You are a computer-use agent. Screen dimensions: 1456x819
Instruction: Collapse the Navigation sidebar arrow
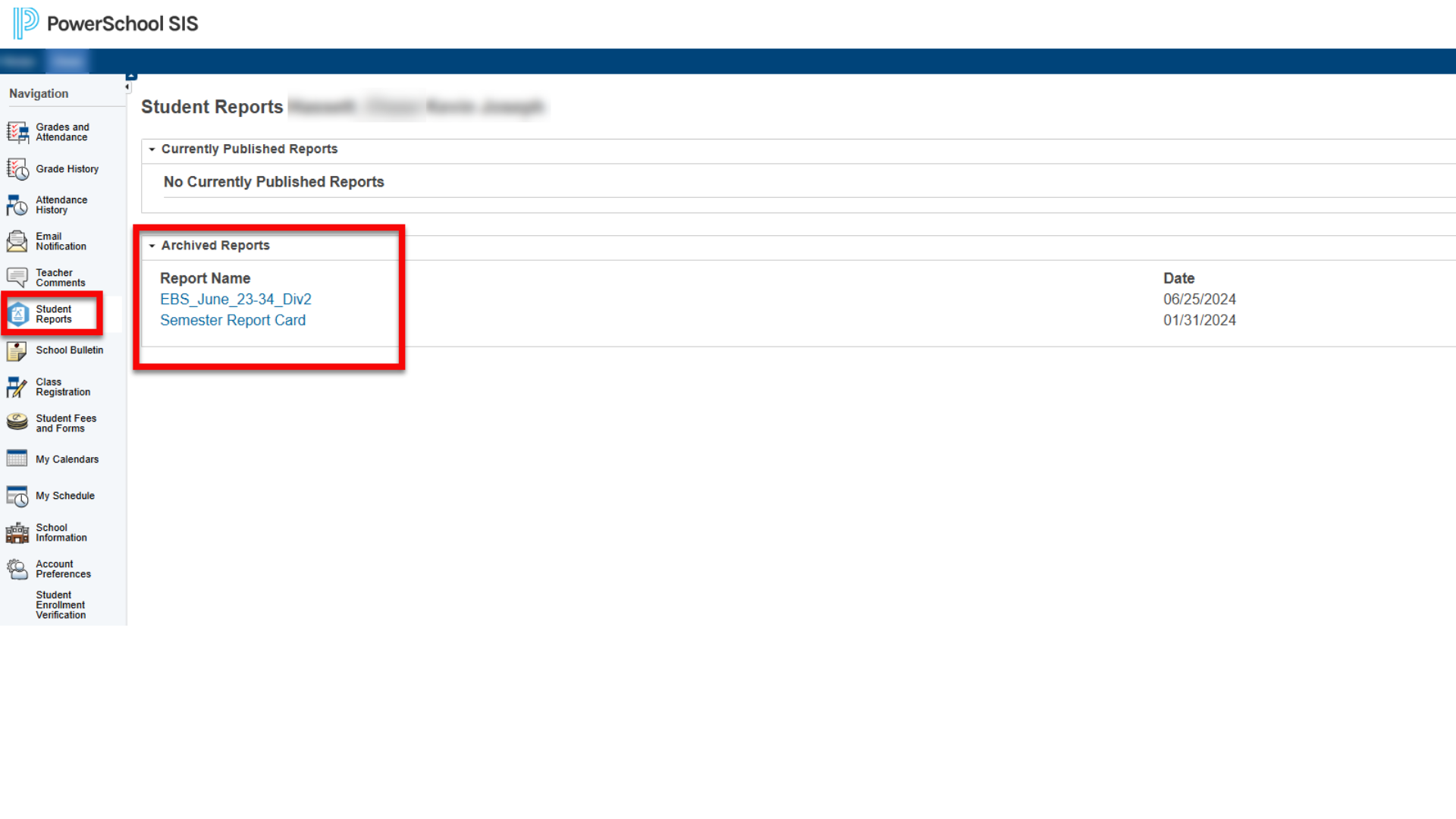click(127, 87)
